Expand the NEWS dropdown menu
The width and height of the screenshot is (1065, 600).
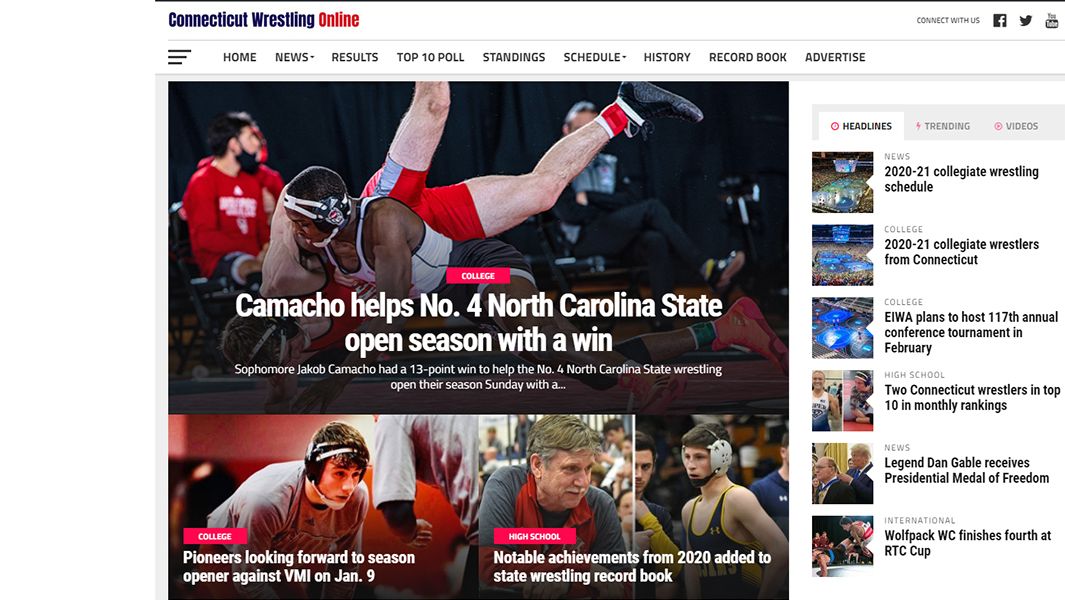click(x=294, y=57)
